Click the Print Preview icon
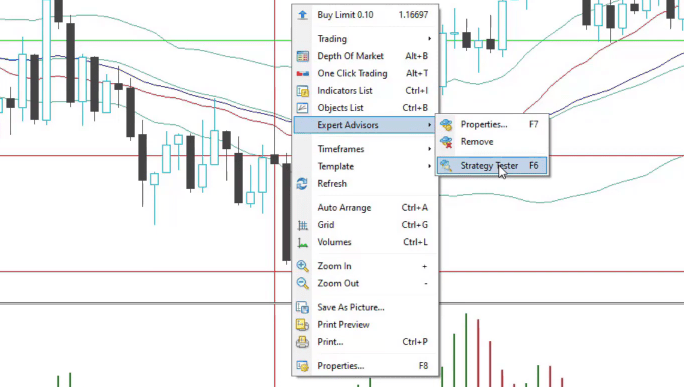Screen dimensions: 684x387 (x=302, y=325)
